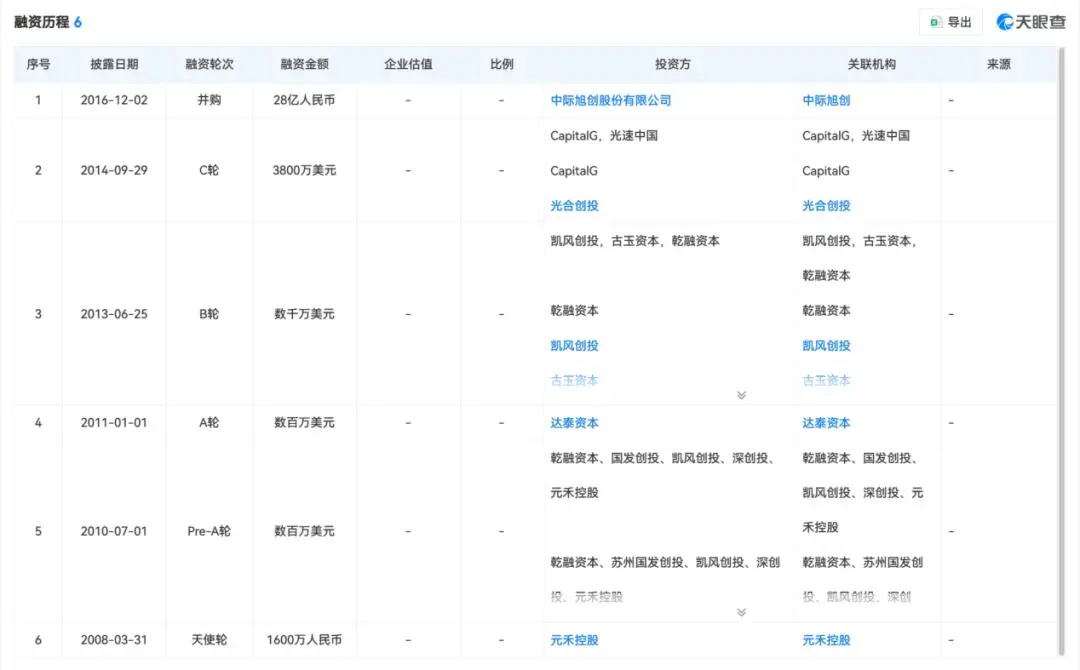
Task: Select date cell 2014-09-29
Action: (114, 170)
